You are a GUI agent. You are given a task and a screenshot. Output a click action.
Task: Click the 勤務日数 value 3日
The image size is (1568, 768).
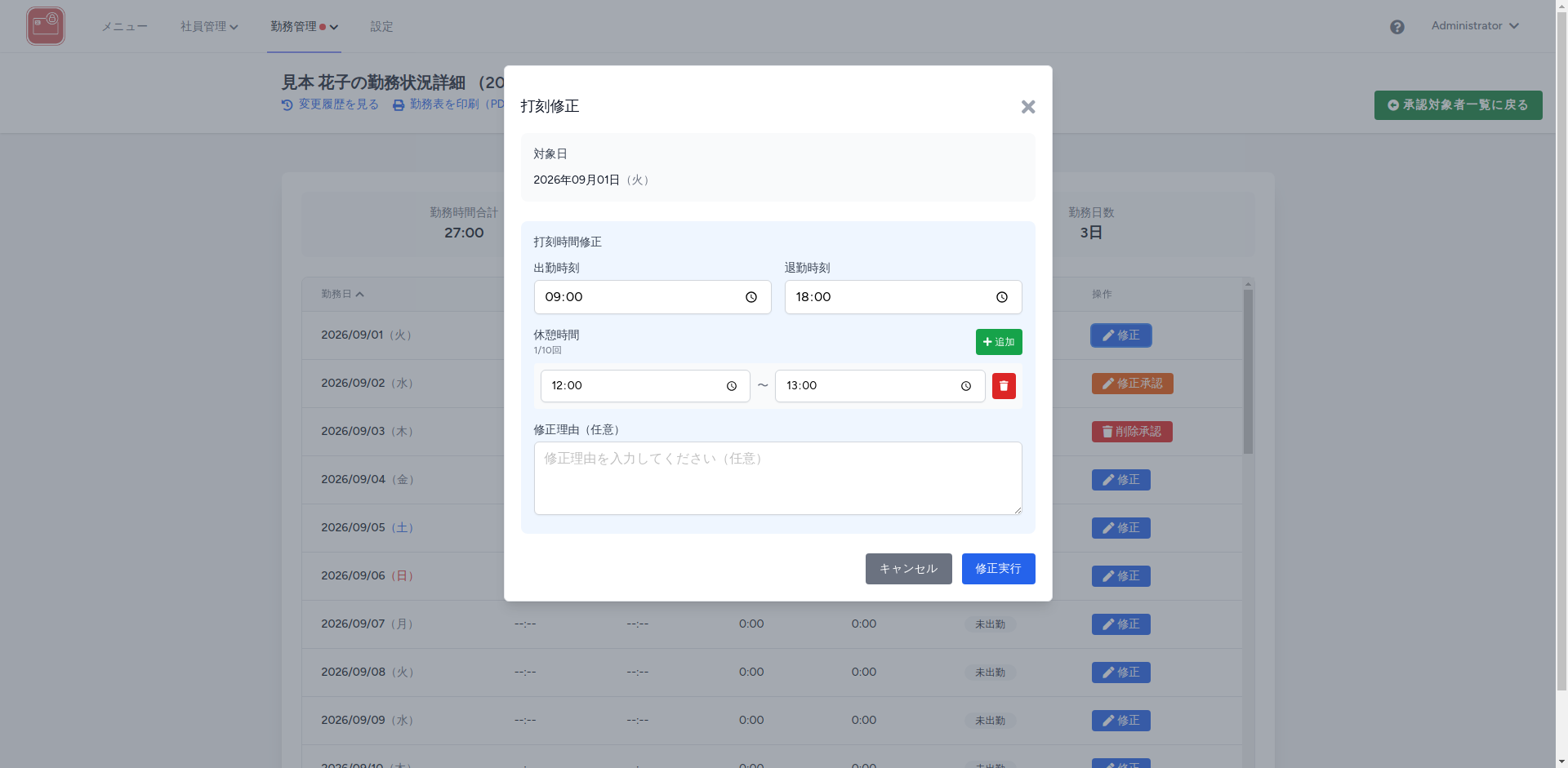[x=1091, y=233]
